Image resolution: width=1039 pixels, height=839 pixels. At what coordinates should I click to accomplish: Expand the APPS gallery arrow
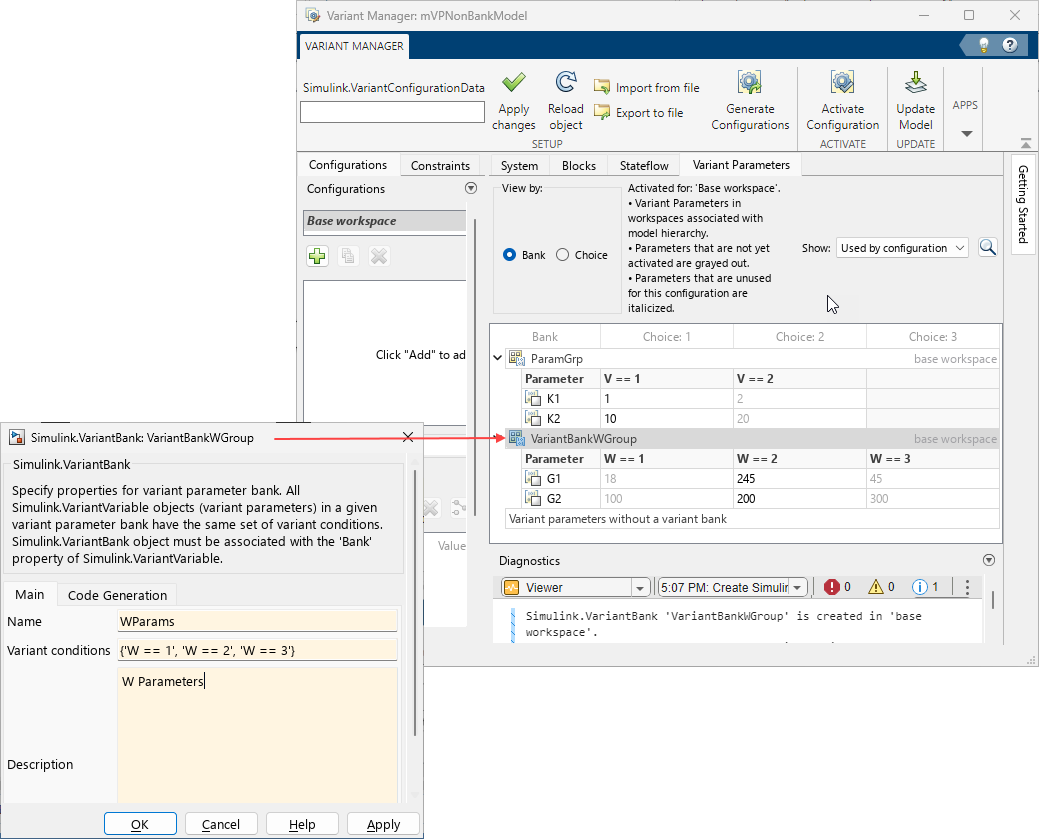point(966,134)
